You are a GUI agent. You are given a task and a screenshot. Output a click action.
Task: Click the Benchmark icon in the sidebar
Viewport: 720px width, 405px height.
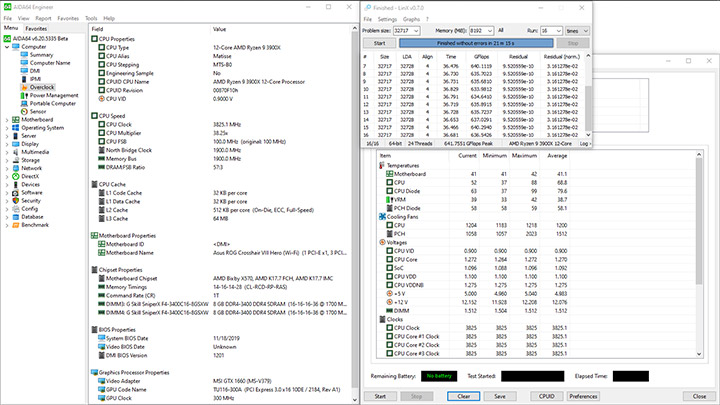(x=16, y=224)
